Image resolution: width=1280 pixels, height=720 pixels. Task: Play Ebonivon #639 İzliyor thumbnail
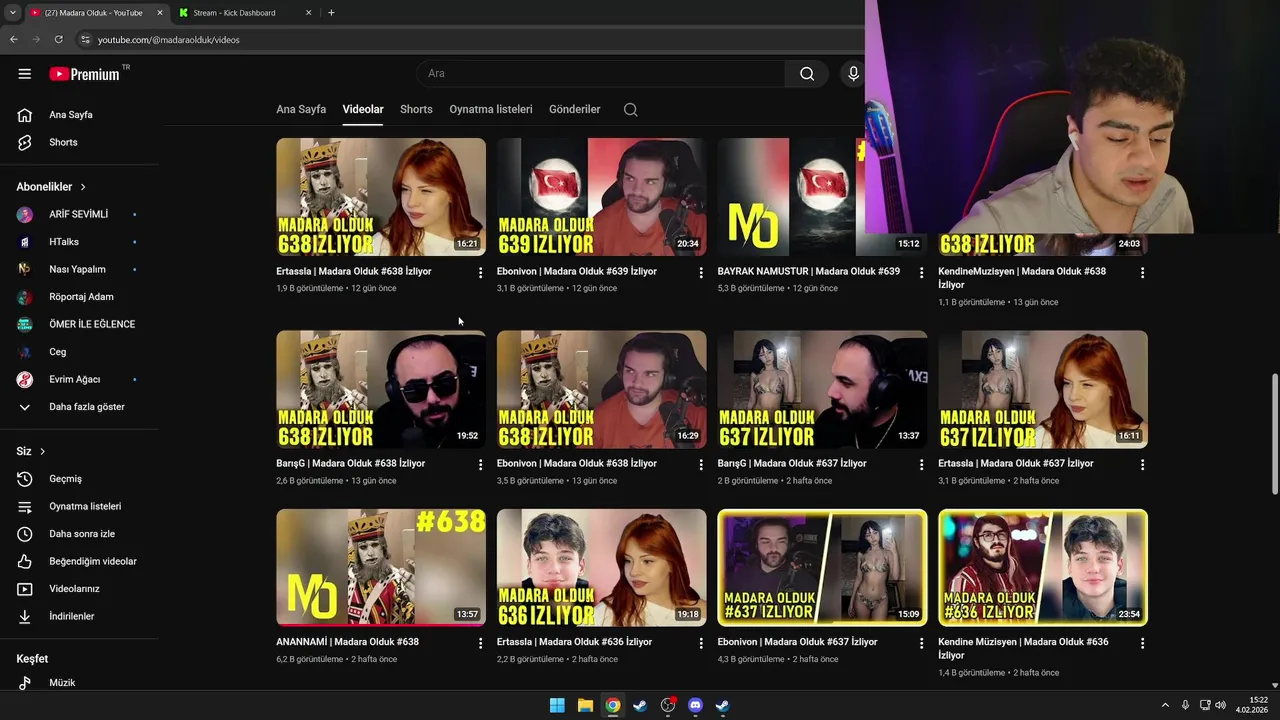601,197
